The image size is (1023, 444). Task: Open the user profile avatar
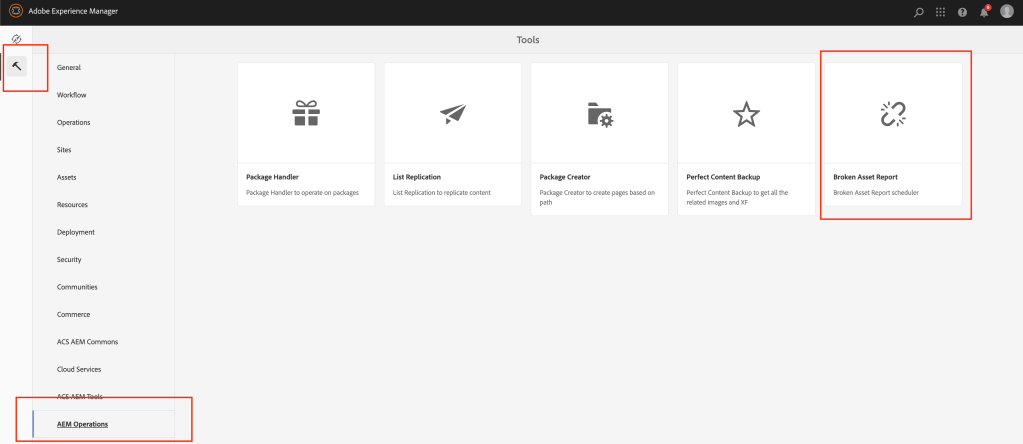(x=1006, y=12)
